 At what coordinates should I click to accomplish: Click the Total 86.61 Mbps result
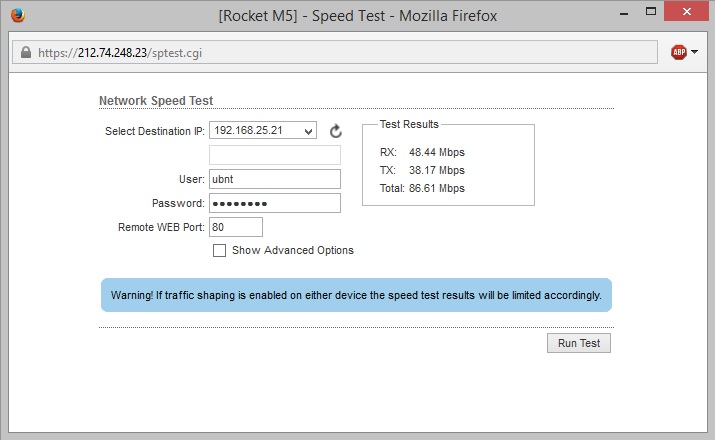coord(422,188)
